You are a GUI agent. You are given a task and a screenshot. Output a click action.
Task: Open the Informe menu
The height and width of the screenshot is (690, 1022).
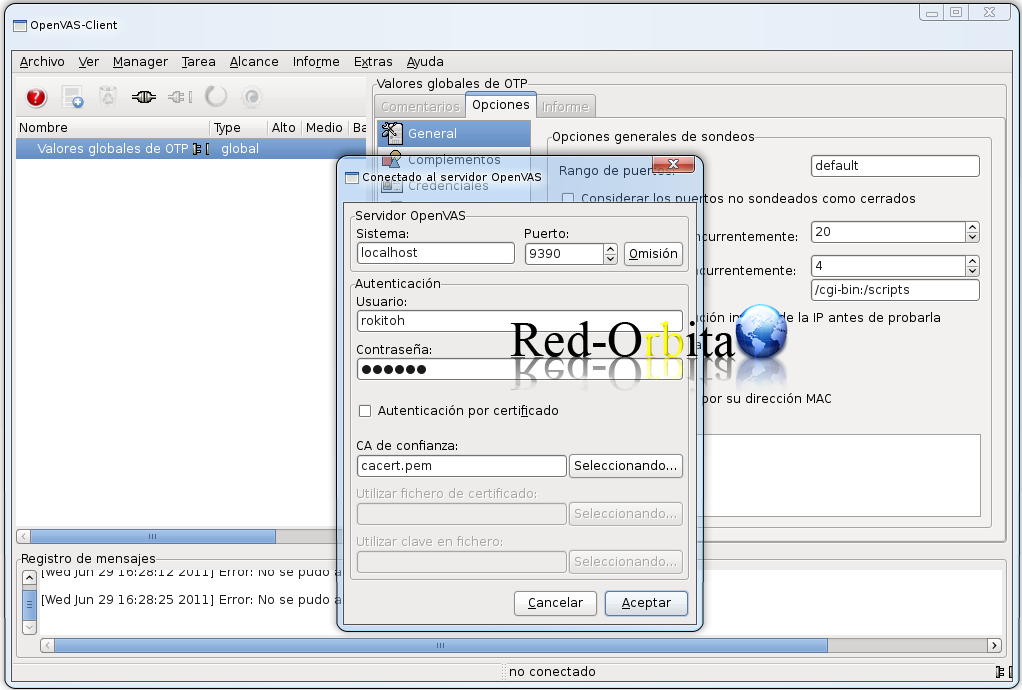click(x=316, y=62)
